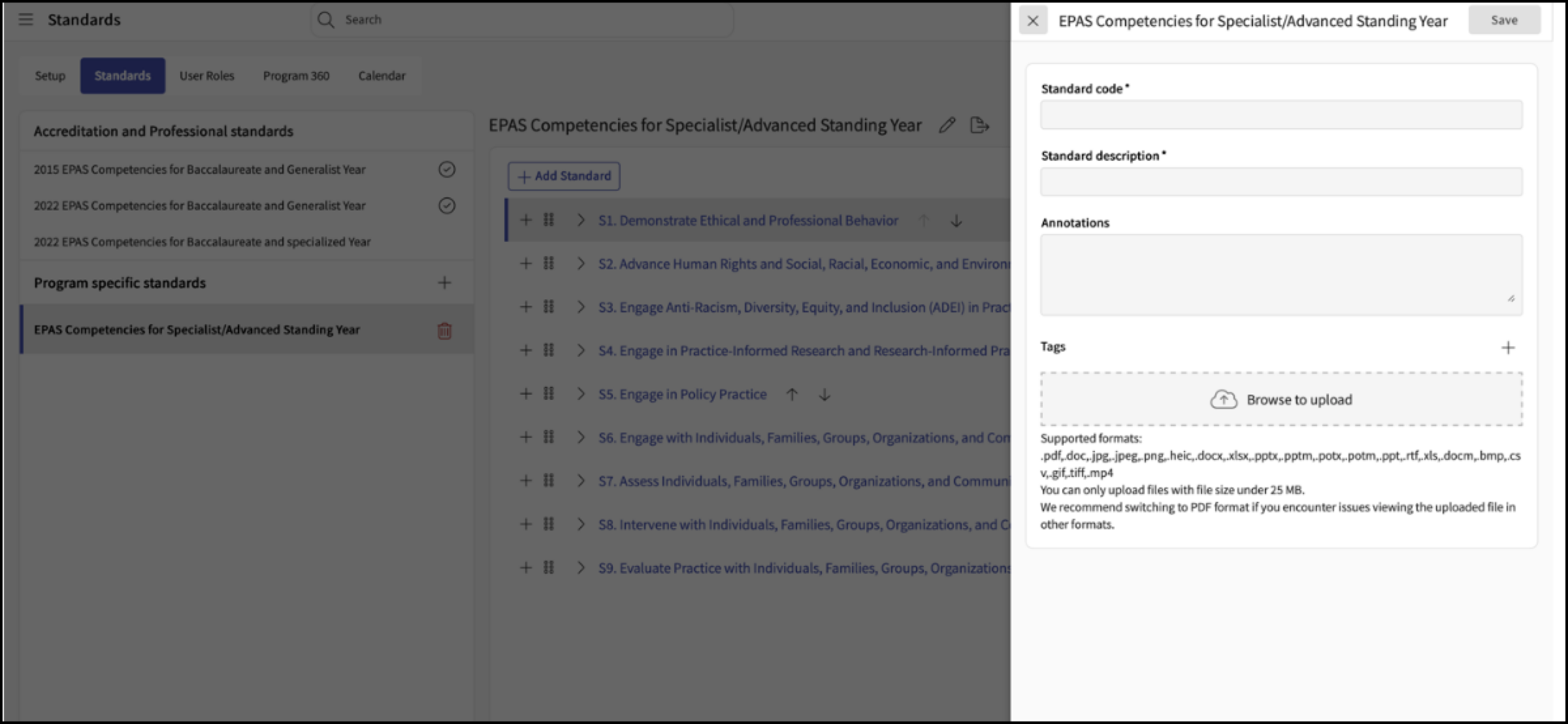Viewport: 1568px width, 724px height.
Task: Toggle check circle for 2022 EPAS Baccalaureate and Generalist
Action: [x=447, y=206]
